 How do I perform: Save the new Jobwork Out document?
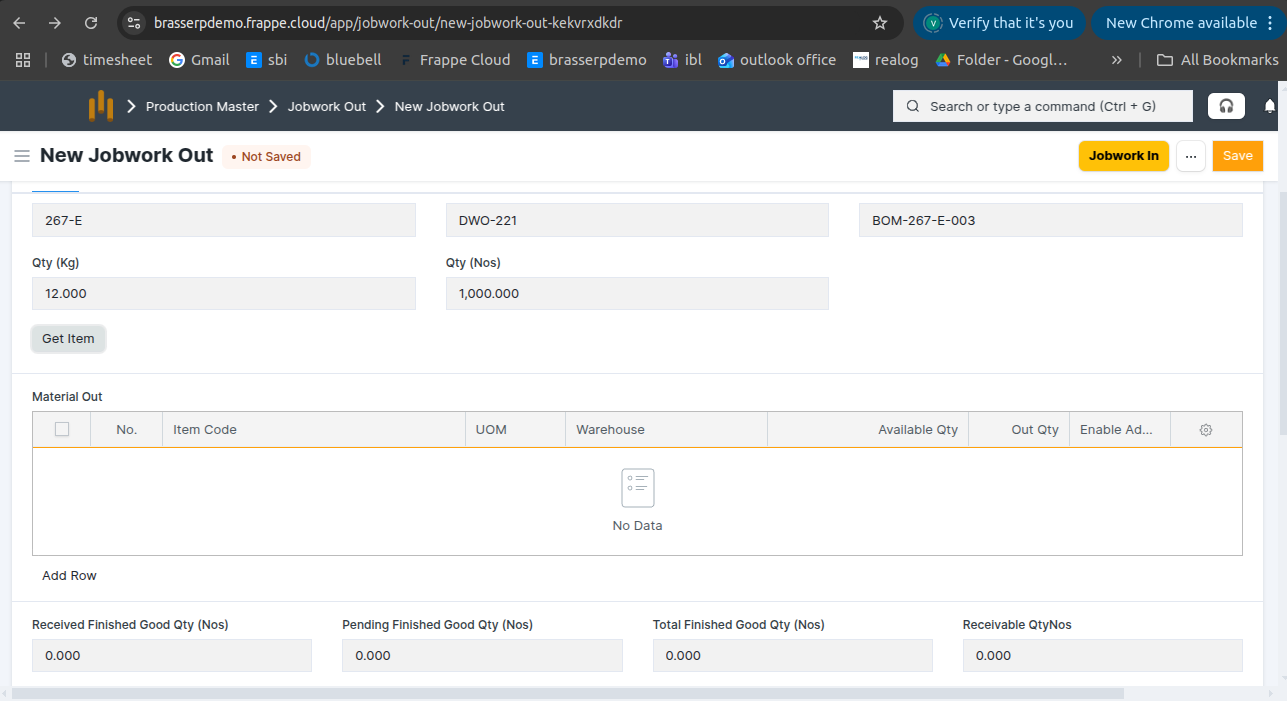1237,156
